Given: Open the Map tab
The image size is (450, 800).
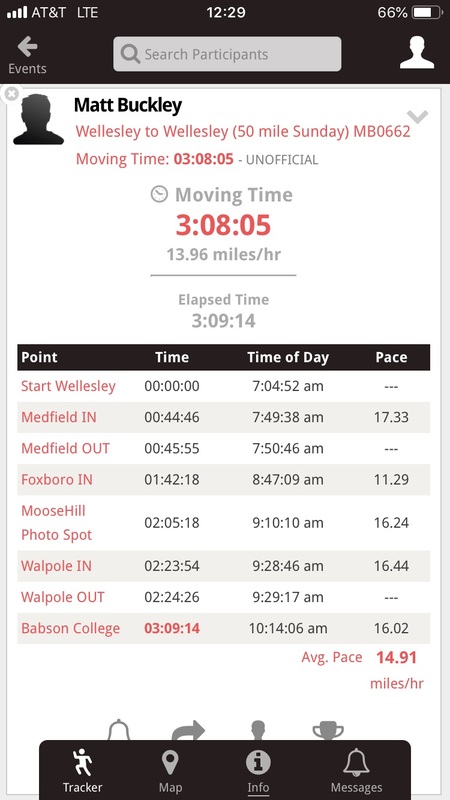Looking at the screenshot, I should [x=170, y=770].
